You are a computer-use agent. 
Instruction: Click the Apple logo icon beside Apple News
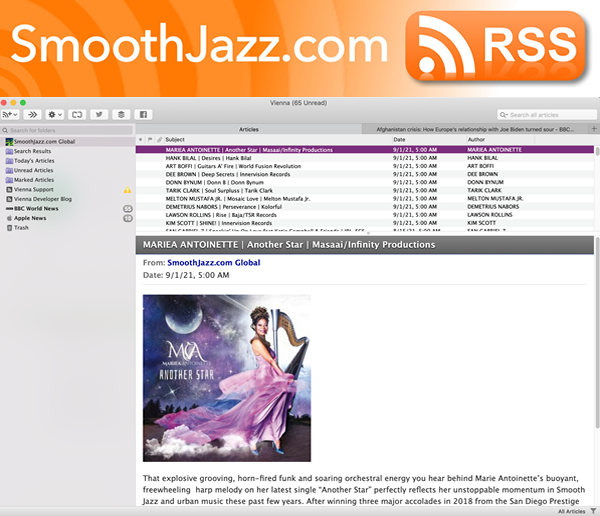(x=10, y=218)
